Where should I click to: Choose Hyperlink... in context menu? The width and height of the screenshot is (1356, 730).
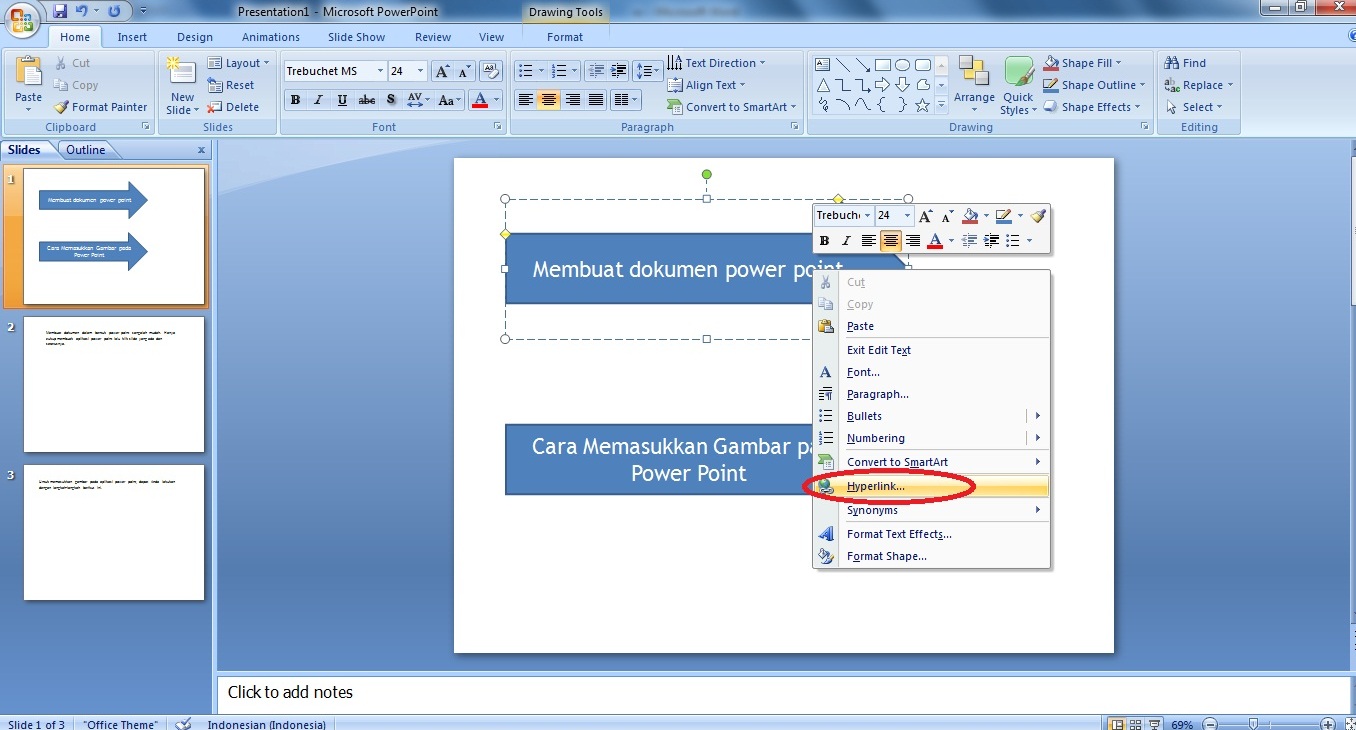(931, 486)
